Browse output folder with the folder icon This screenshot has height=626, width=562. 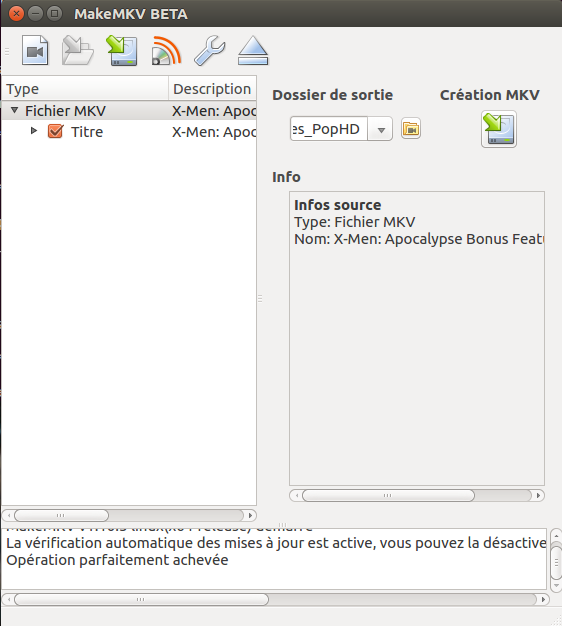411,129
